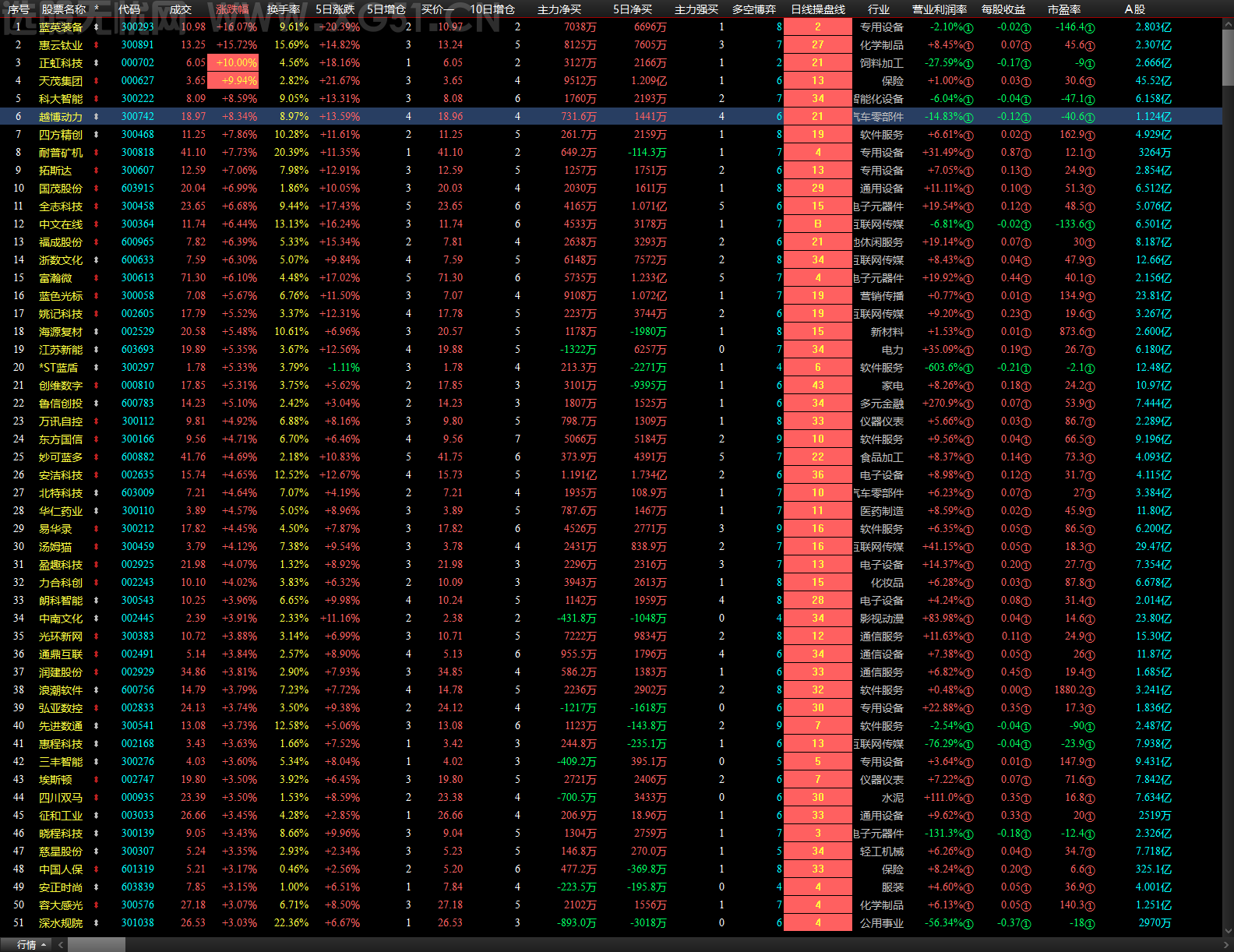Select stock name 四方精创

(61, 135)
